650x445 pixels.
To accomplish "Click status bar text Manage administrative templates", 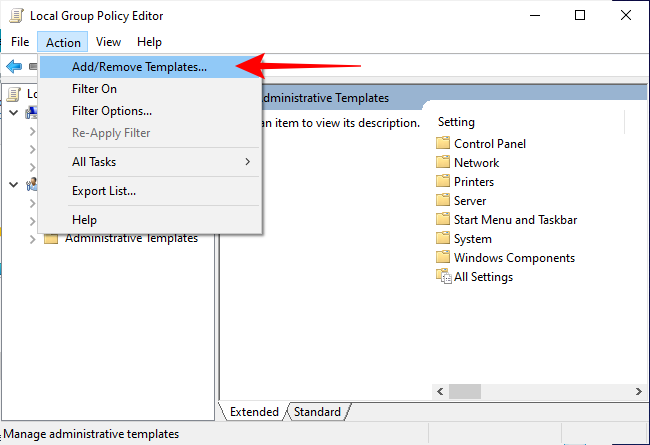I will click(x=91, y=434).
